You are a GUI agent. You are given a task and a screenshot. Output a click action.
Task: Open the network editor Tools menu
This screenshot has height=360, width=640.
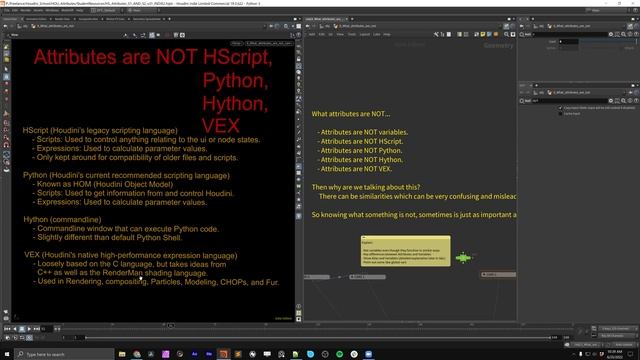[352, 34]
